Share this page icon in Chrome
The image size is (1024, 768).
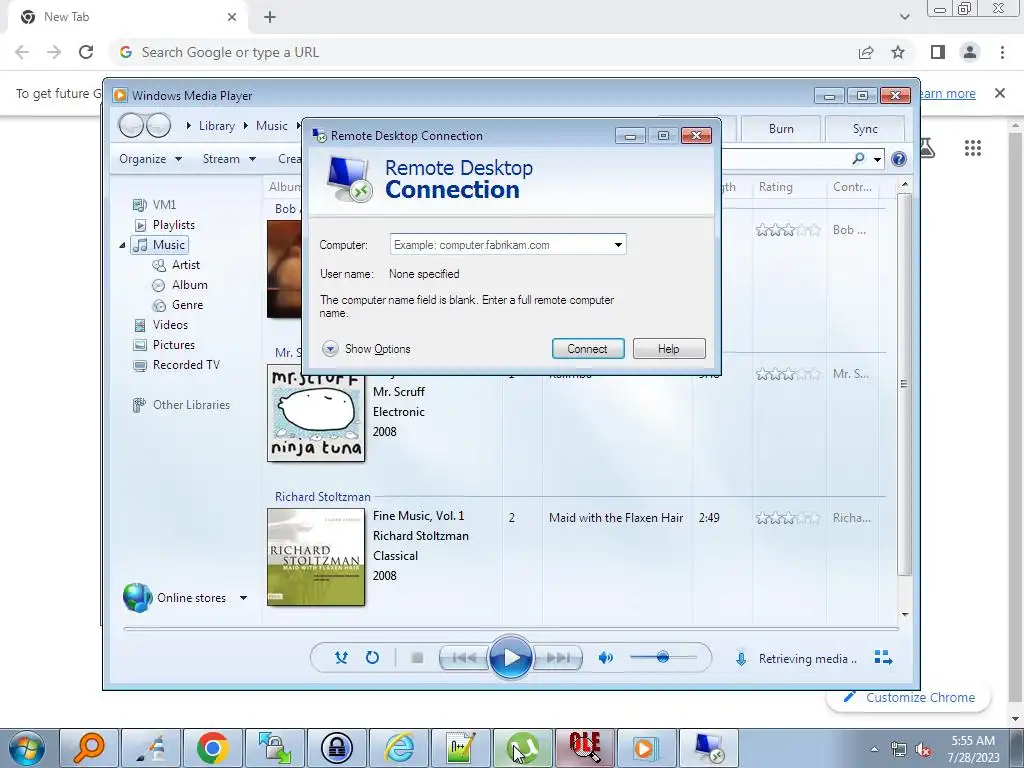(x=866, y=52)
